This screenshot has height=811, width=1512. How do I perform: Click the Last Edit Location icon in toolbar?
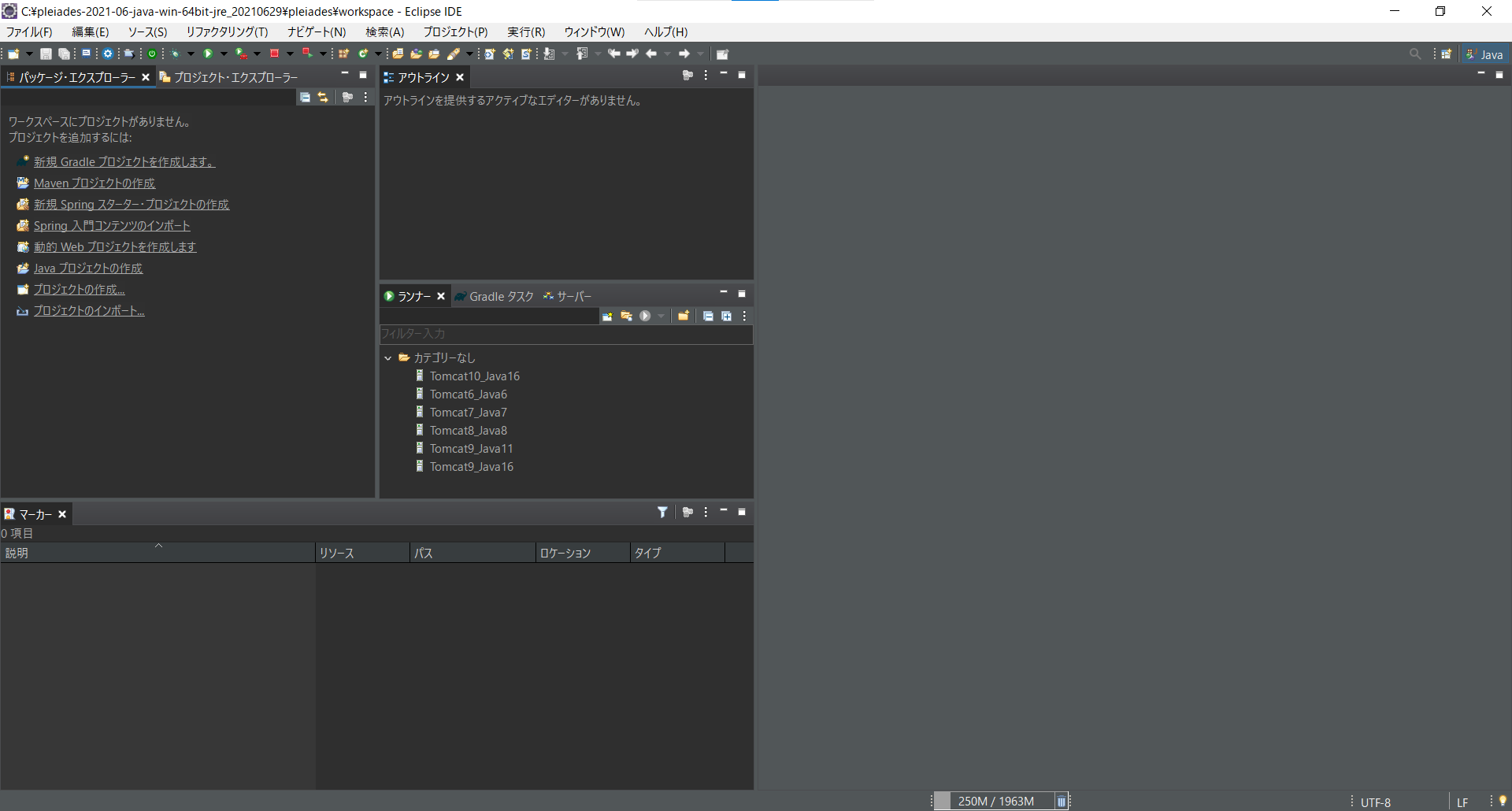point(613,54)
